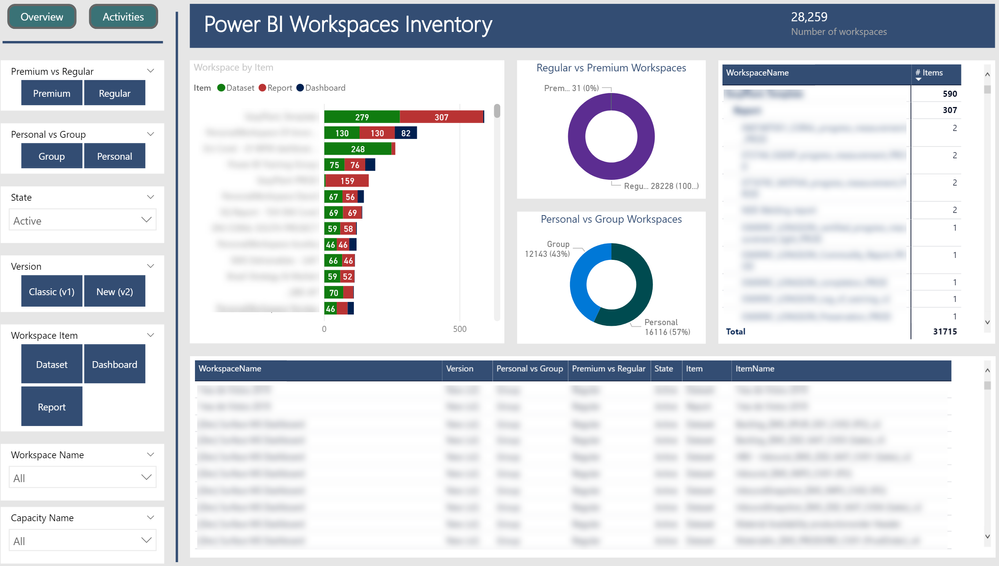Collapse the Workspace Name slicer chevron

point(150,454)
